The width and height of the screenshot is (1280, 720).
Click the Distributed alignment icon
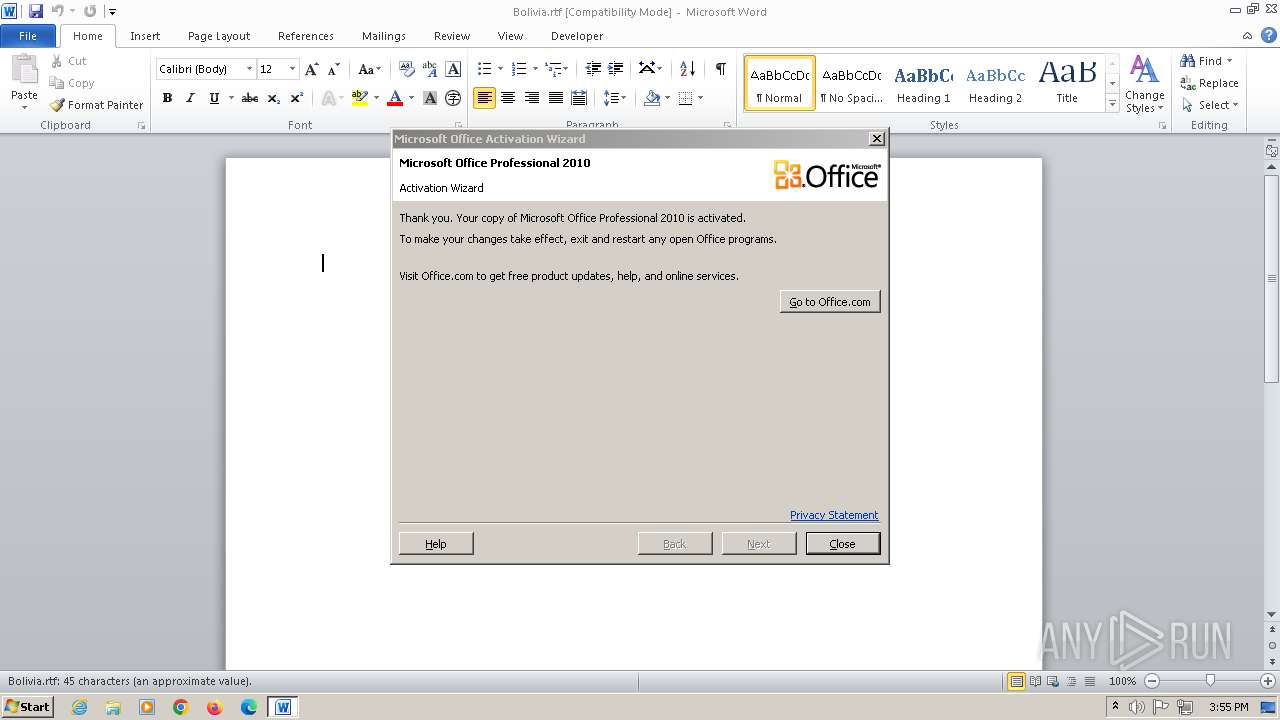578,98
